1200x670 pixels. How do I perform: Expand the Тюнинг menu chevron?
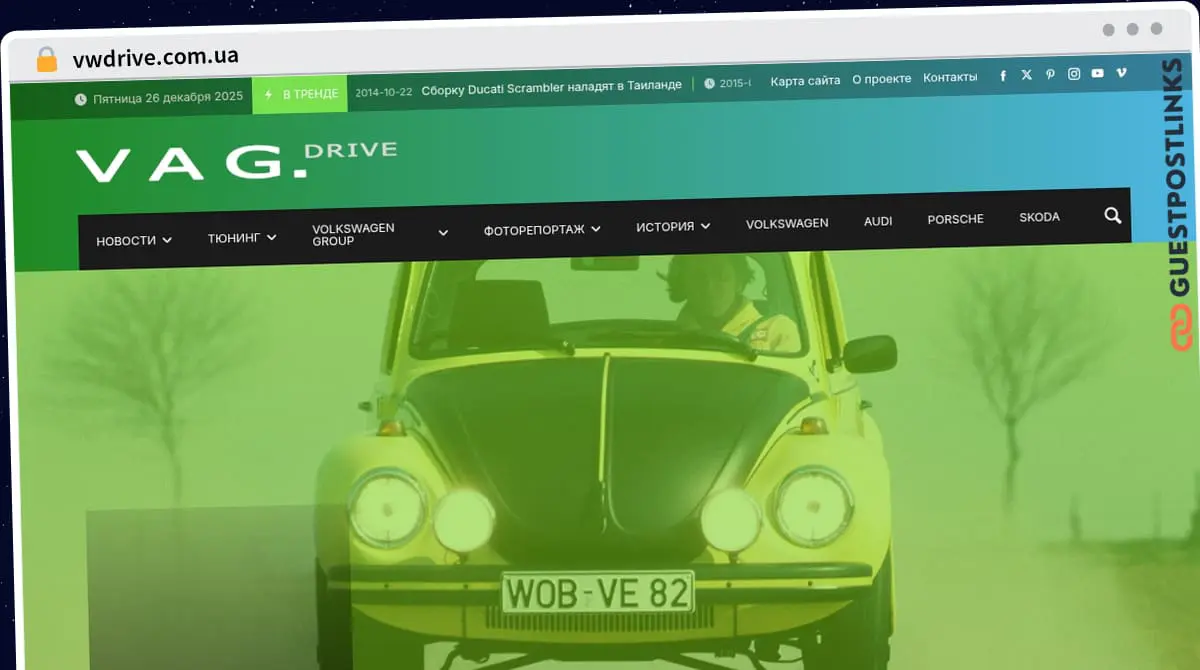(x=271, y=237)
